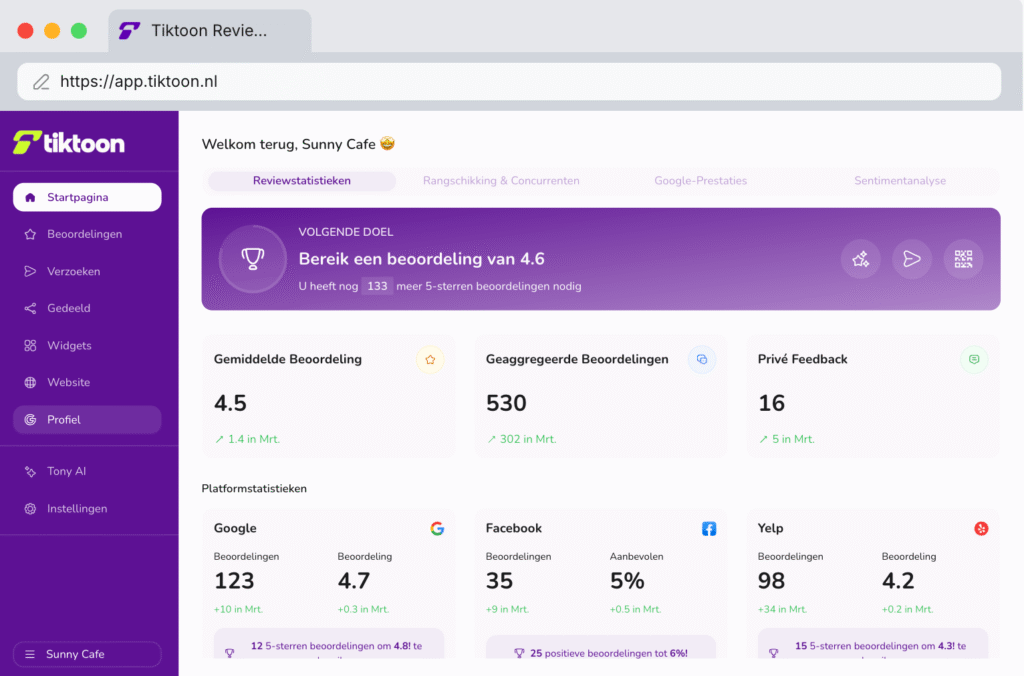
Task: Open Widgets from the sidebar
Action: [69, 345]
